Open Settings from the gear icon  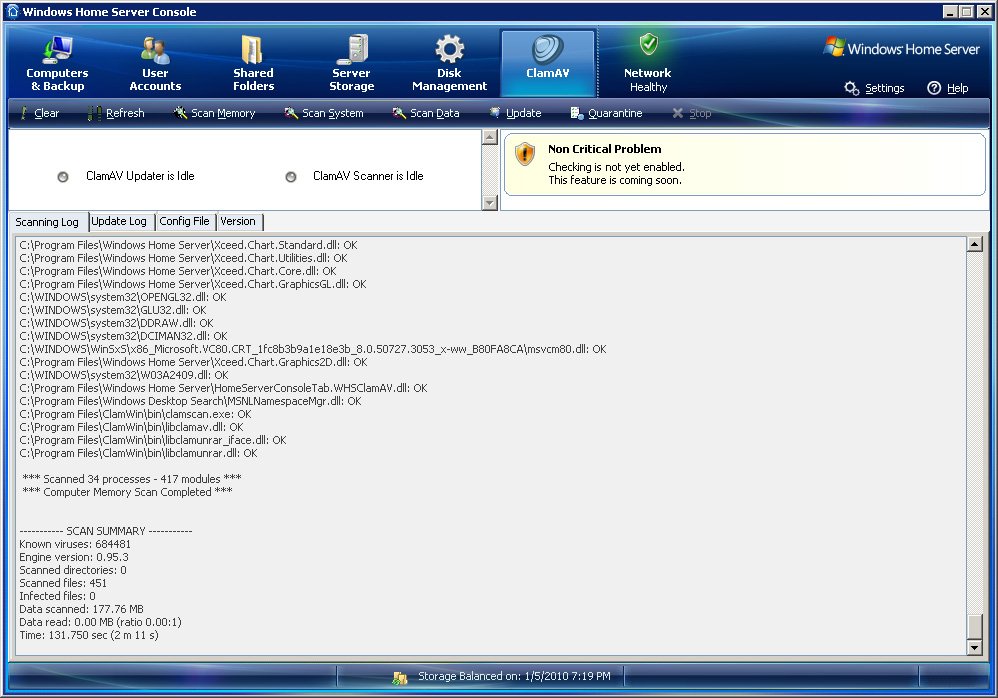pos(851,88)
